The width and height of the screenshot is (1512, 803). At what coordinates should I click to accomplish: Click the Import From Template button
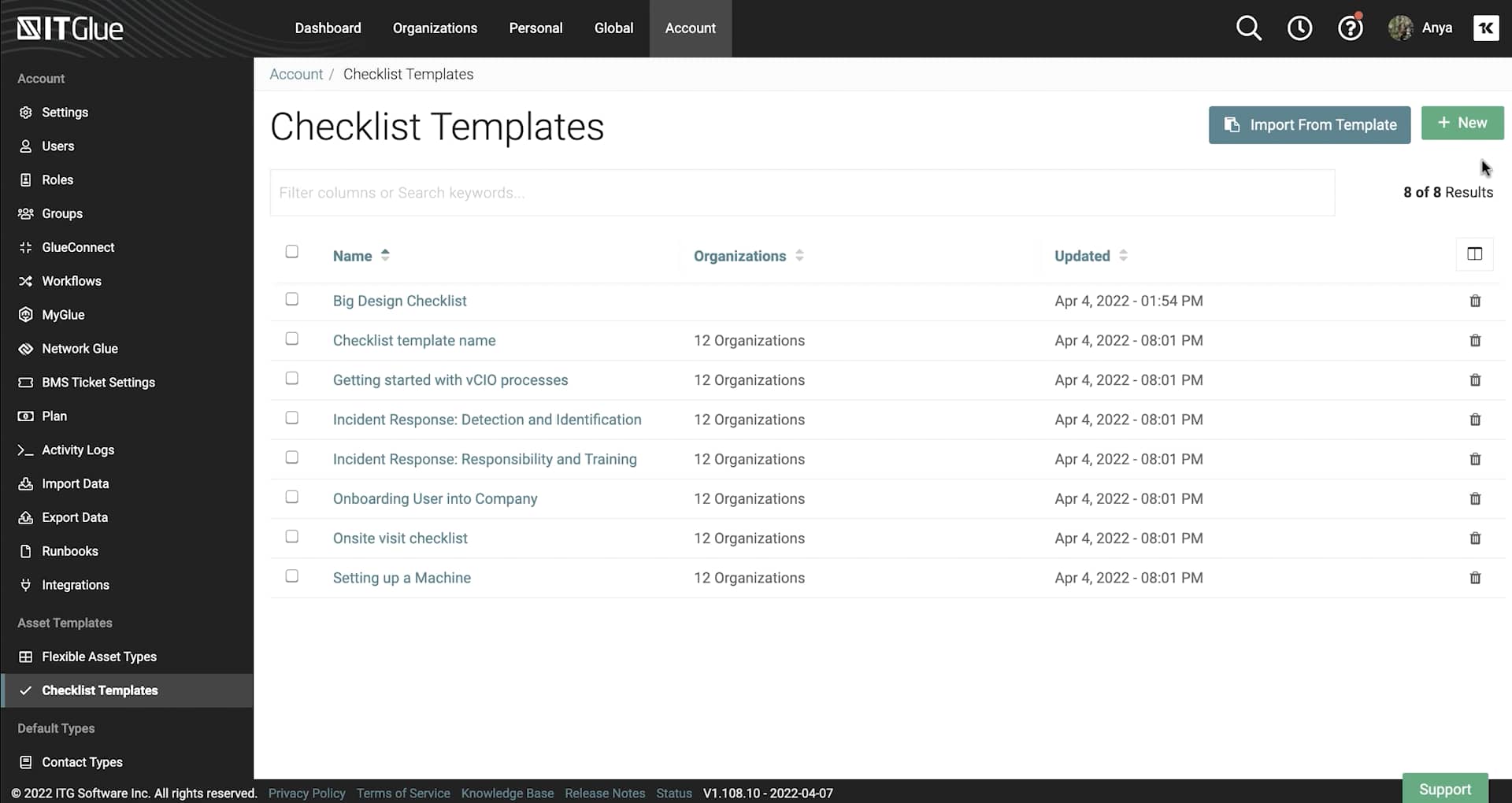coord(1309,124)
